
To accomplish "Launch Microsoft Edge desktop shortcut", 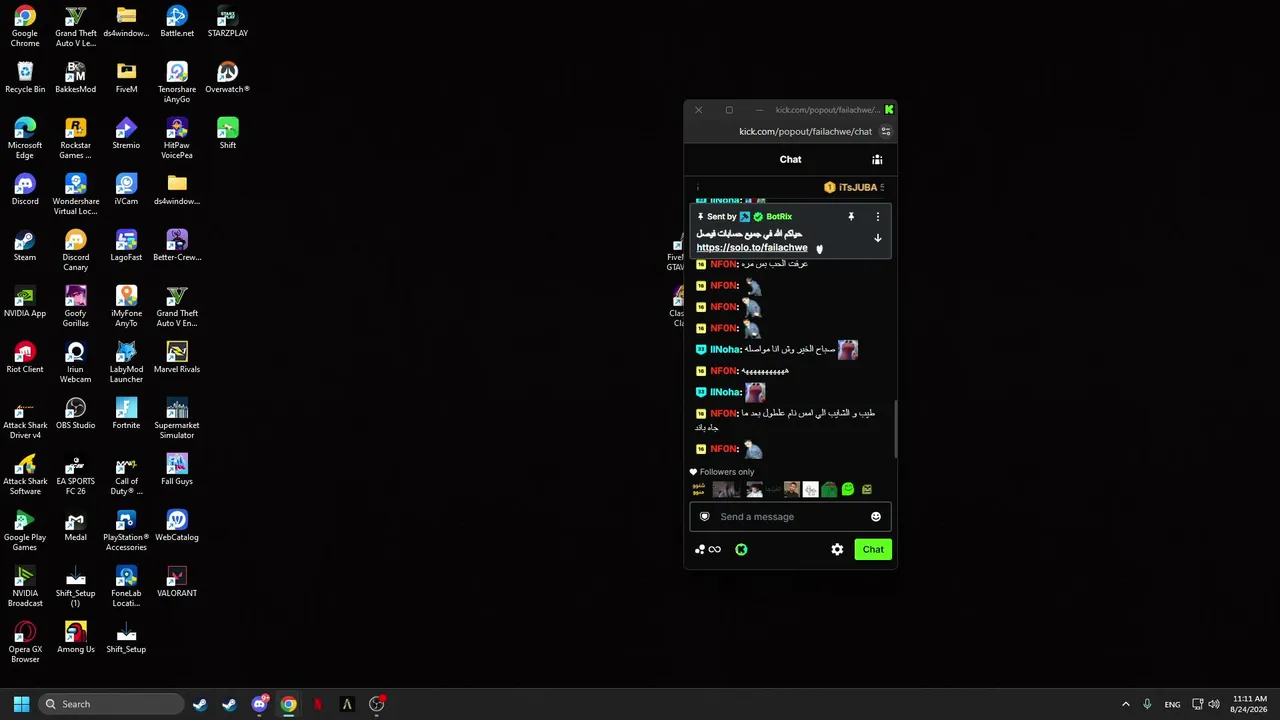I will click(x=25, y=139).
